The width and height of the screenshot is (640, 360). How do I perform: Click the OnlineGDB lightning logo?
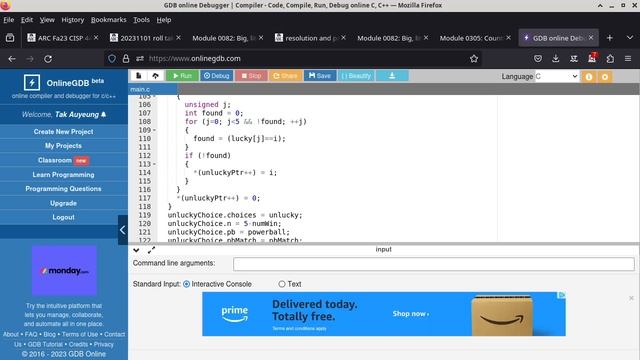point(32,82)
